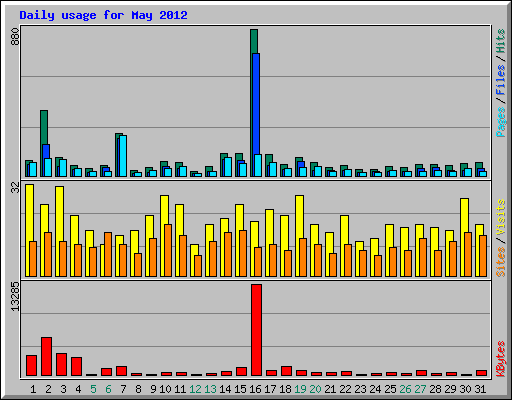The image size is (512, 400).
Task: Click the orange Sites bar for day 6
Action: 108,254
